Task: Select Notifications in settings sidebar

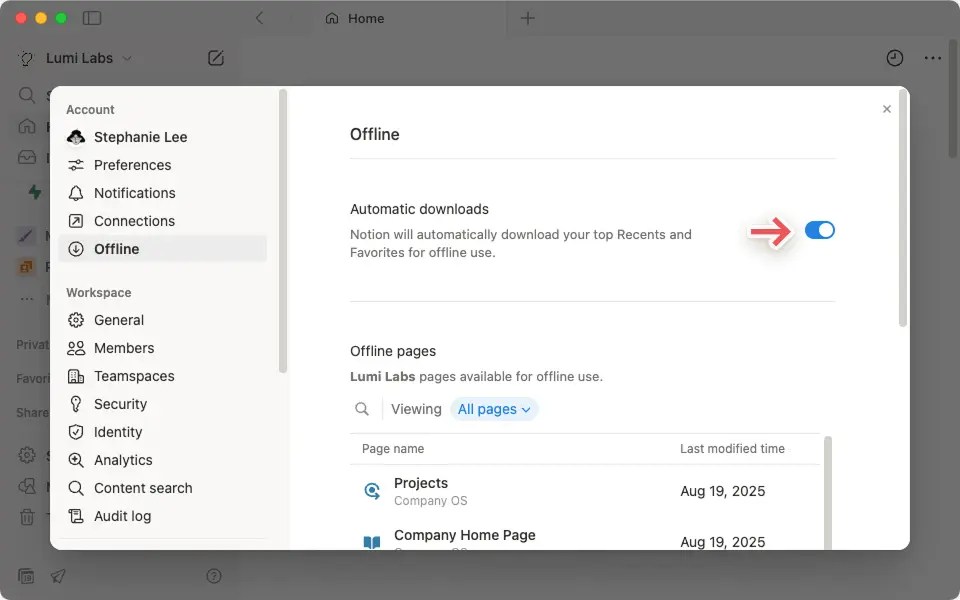Action: pos(134,193)
